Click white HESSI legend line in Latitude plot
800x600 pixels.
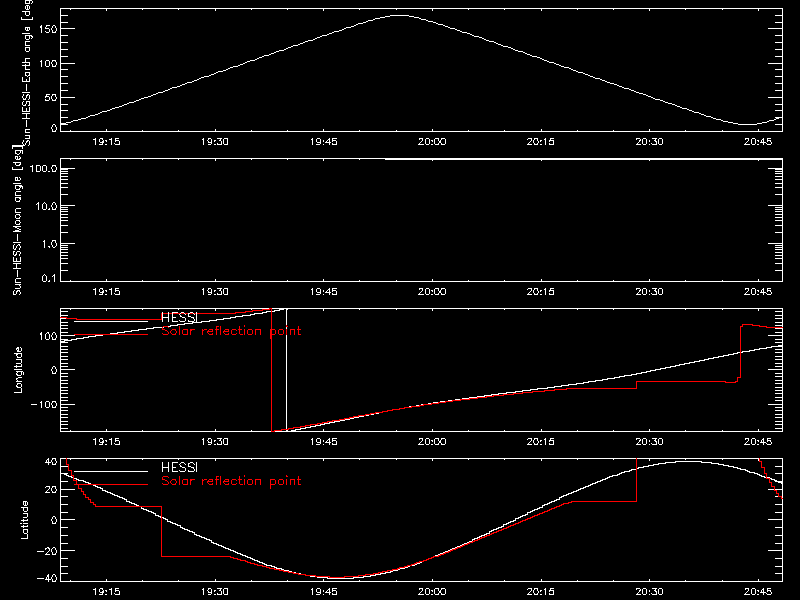tap(111, 471)
